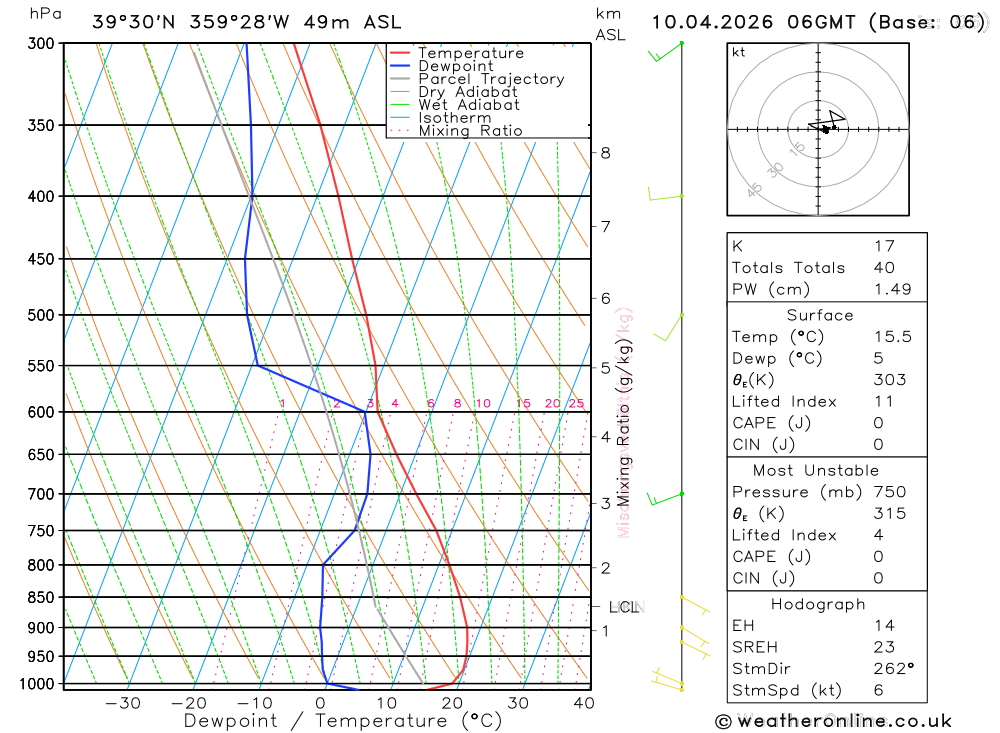Click the 8 km altitude label
Screen dimensions: 1000x733
[x=605, y=153]
